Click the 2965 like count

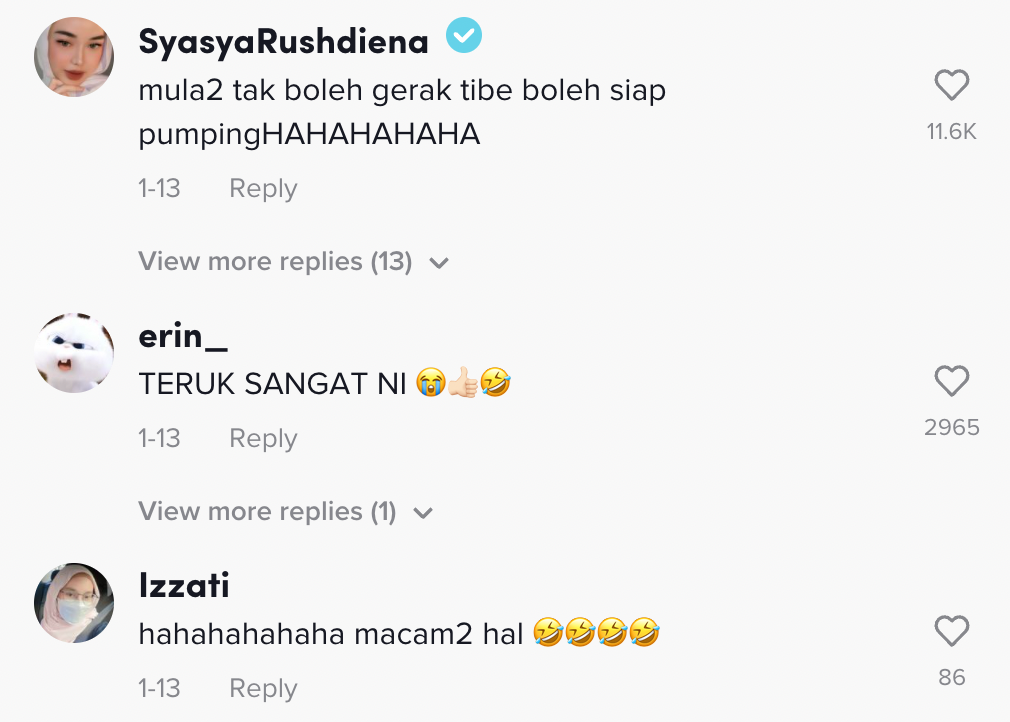tap(951, 428)
